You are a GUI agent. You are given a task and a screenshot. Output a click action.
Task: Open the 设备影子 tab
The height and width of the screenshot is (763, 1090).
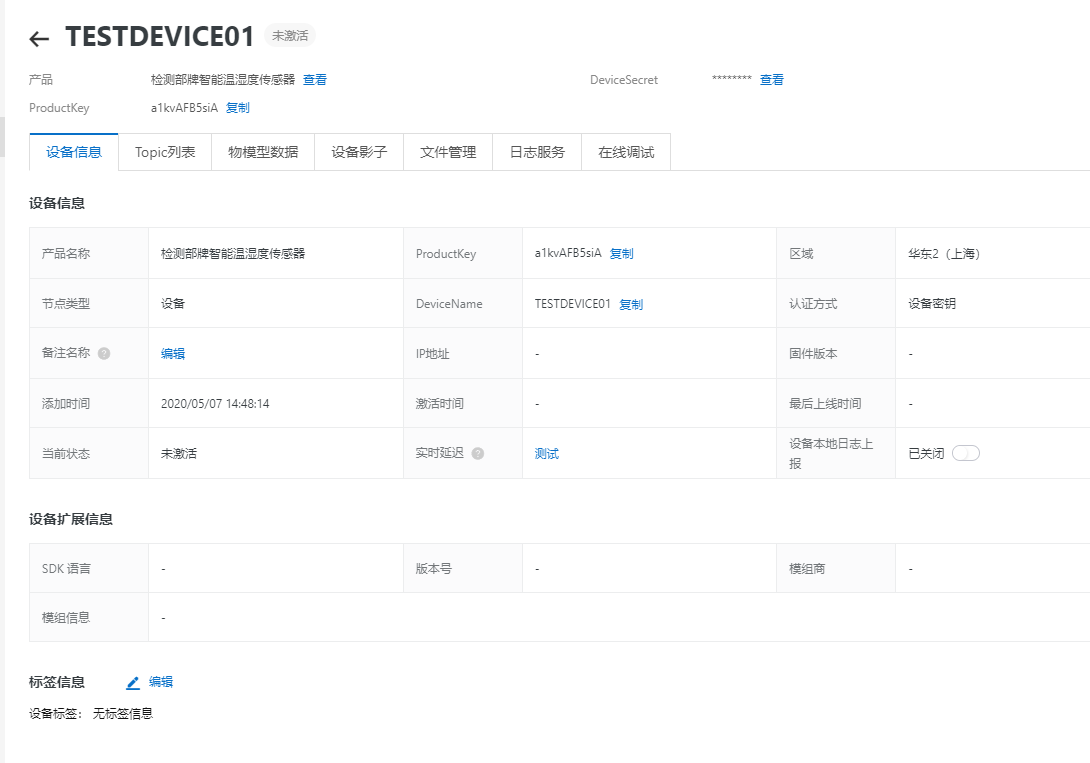click(359, 152)
